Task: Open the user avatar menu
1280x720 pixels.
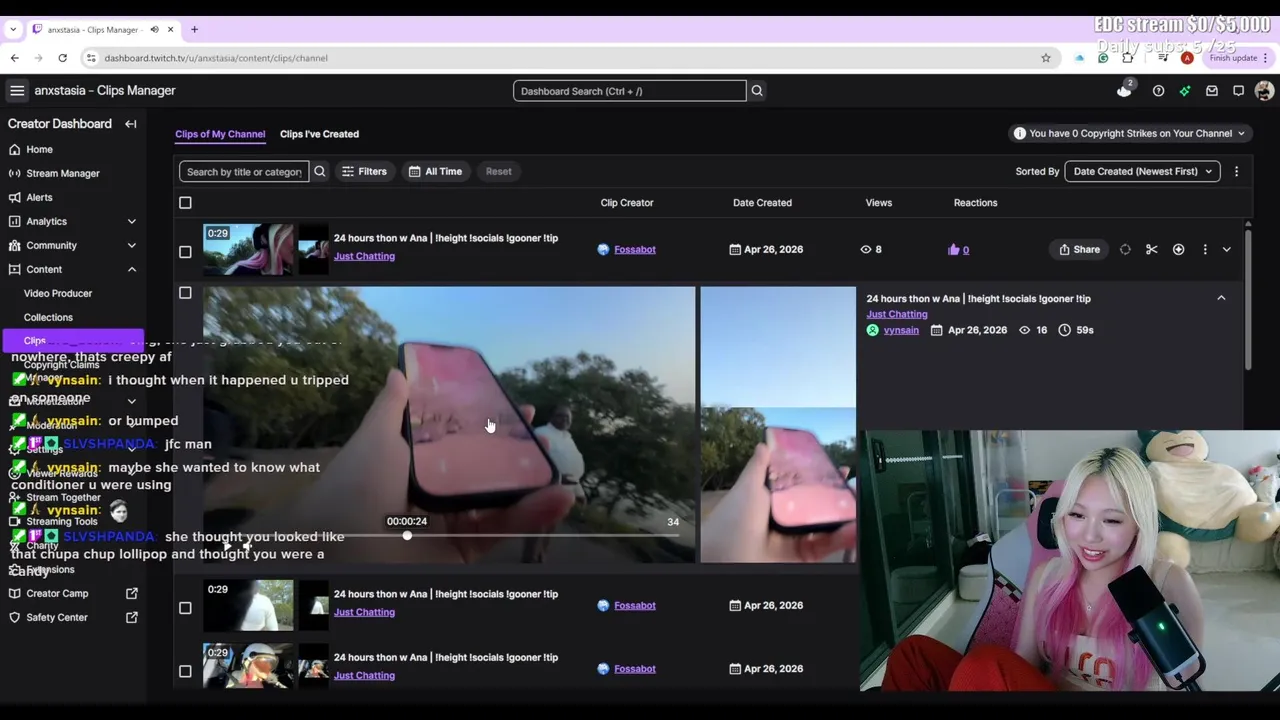Action: click(1264, 91)
